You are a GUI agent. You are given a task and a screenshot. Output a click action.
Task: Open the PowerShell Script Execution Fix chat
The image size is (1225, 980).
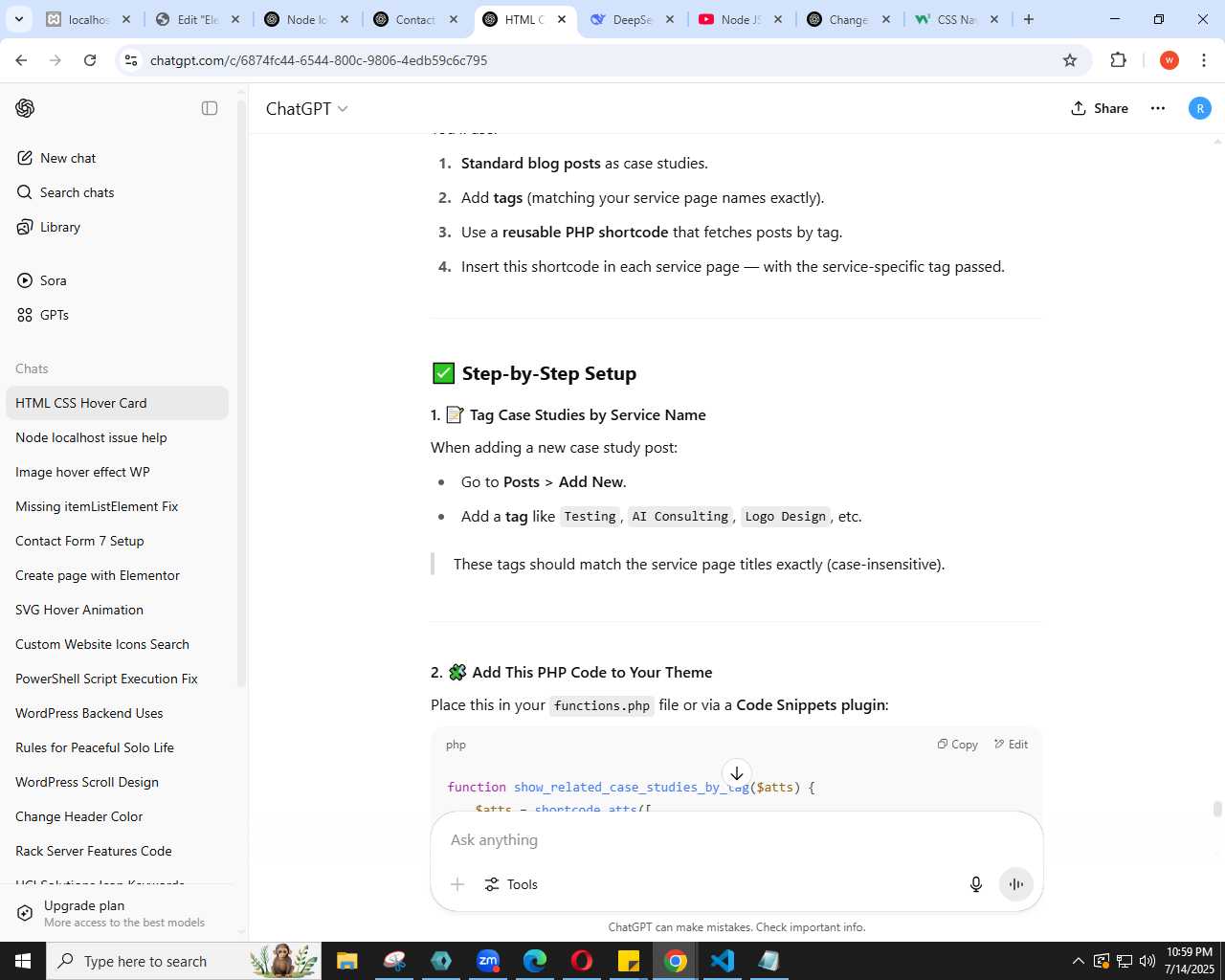tap(117, 679)
